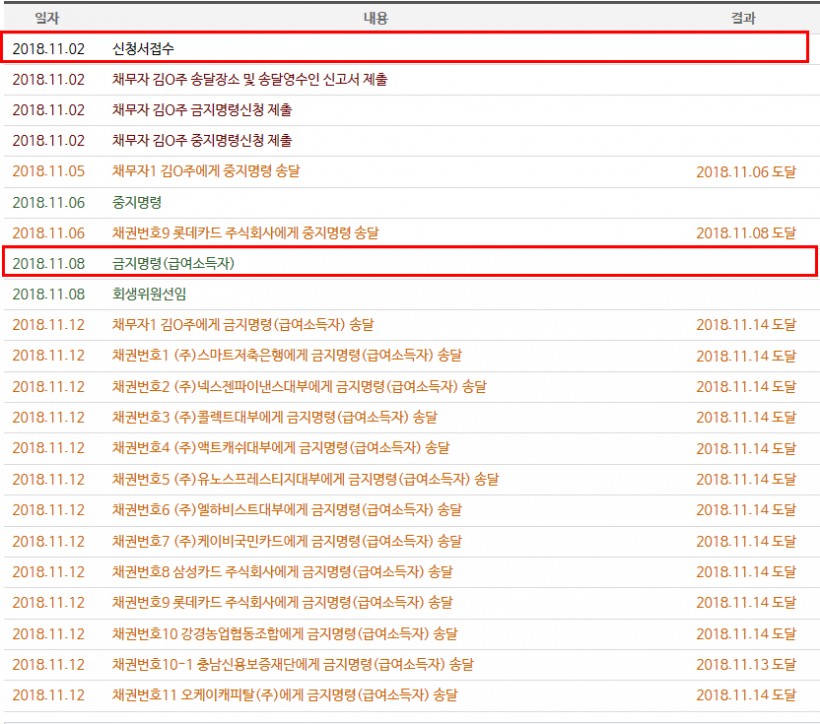The height and width of the screenshot is (724, 820).
Task: Click 채권번호9 롯데카드 주식회사에게 중지명령 송달
Action: 245,233
